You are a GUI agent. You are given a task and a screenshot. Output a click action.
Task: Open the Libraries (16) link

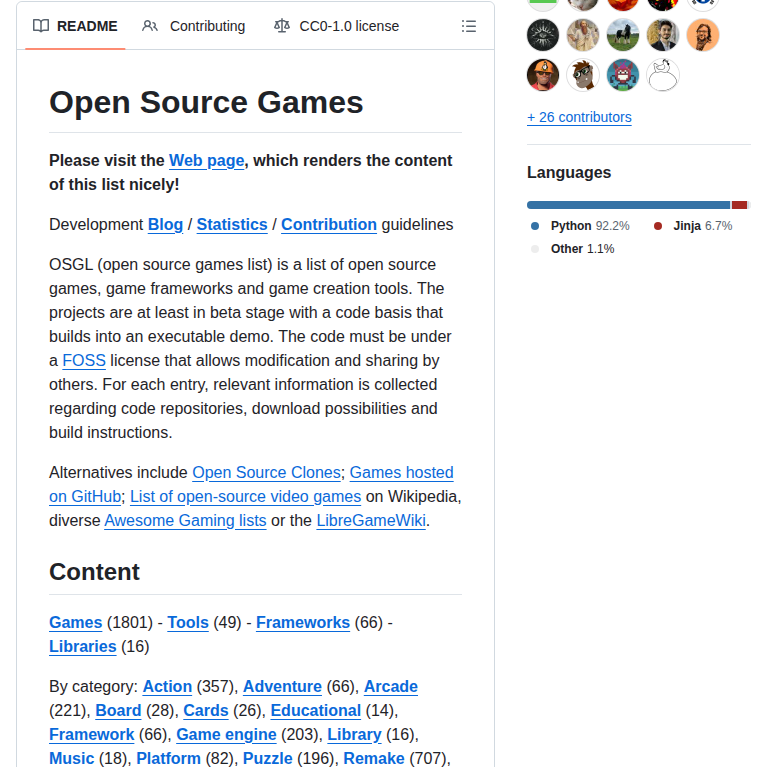click(x=83, y=646)
